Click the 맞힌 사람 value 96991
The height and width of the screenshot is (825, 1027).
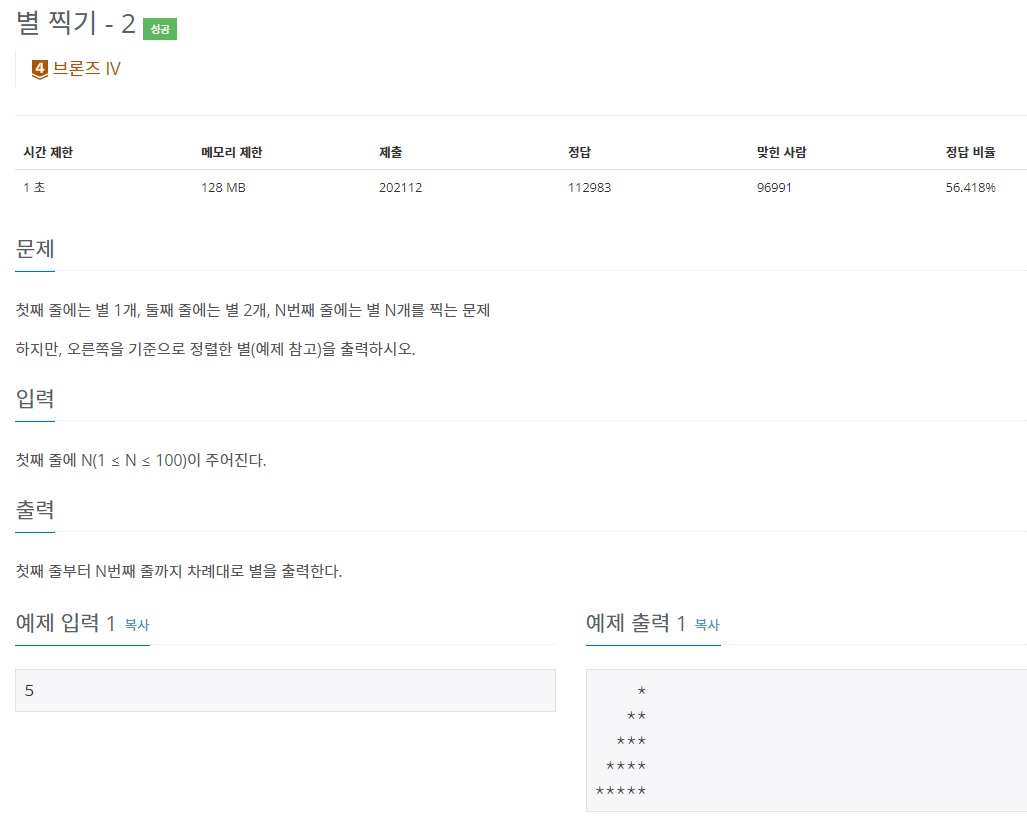click(772, 187)
